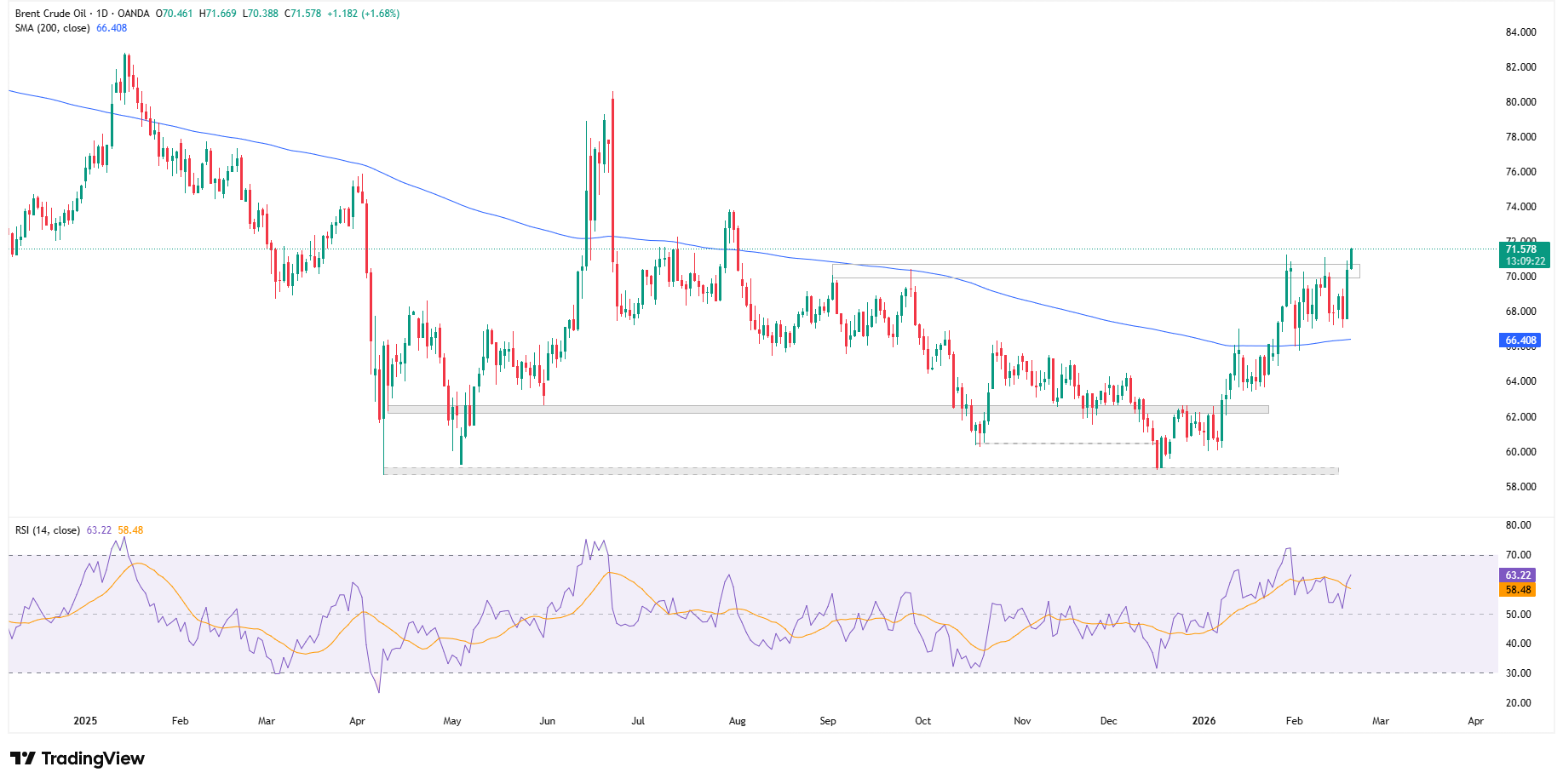The image size is (1563, 784).
Task: Click the 13:09:22 candle countdown timer
Action: point(1525,261)
